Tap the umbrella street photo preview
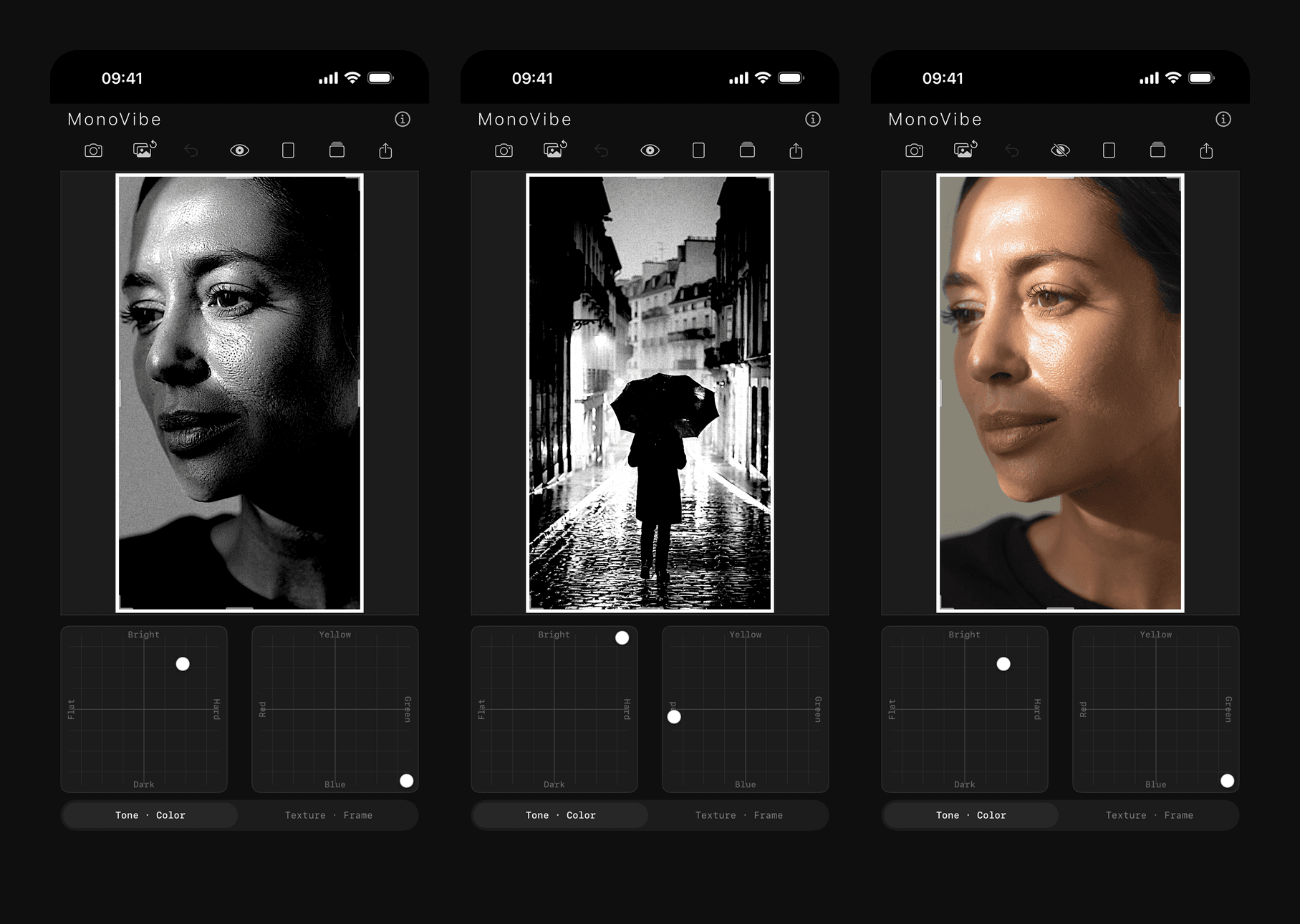 tap(650, 393)
